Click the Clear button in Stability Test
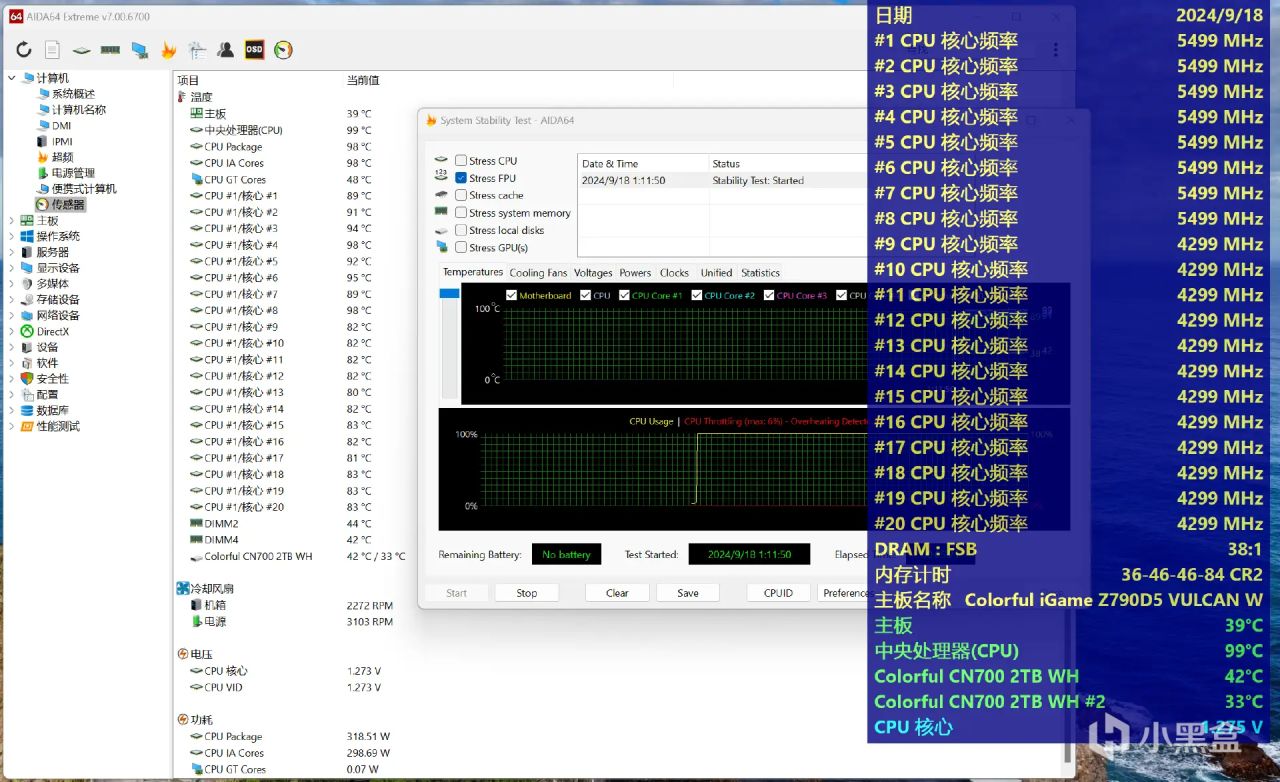This screenshot has width=1280, height=782. [617, 593]
